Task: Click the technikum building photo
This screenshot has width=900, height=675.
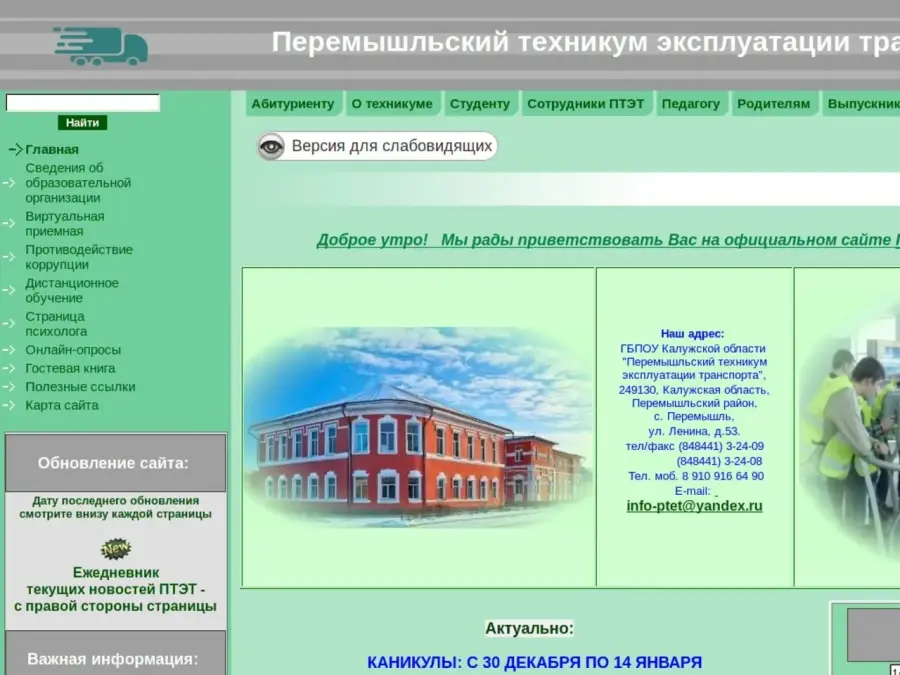Action: click(x=418, y=427)
